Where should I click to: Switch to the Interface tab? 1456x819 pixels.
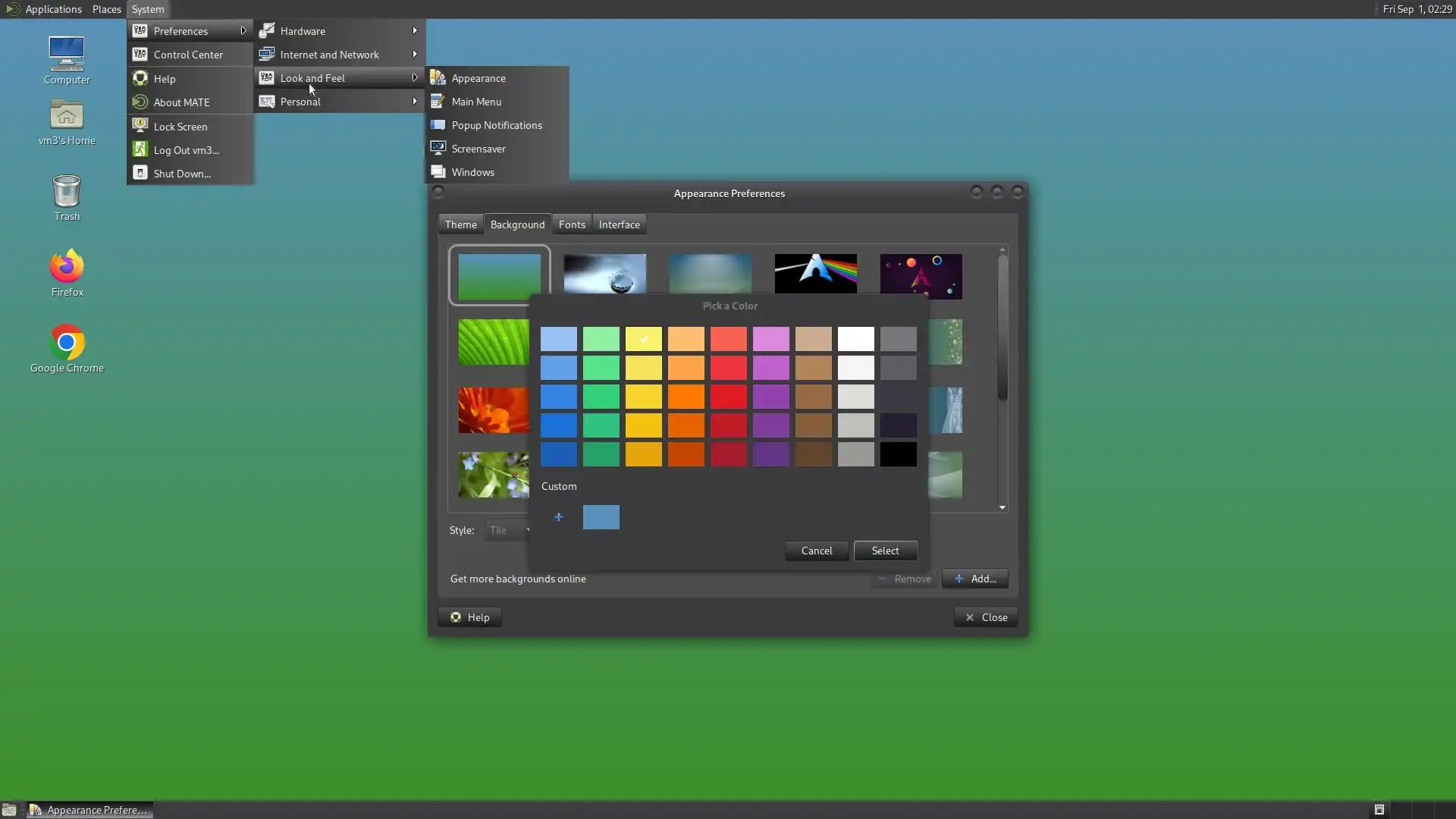point(619,224)
